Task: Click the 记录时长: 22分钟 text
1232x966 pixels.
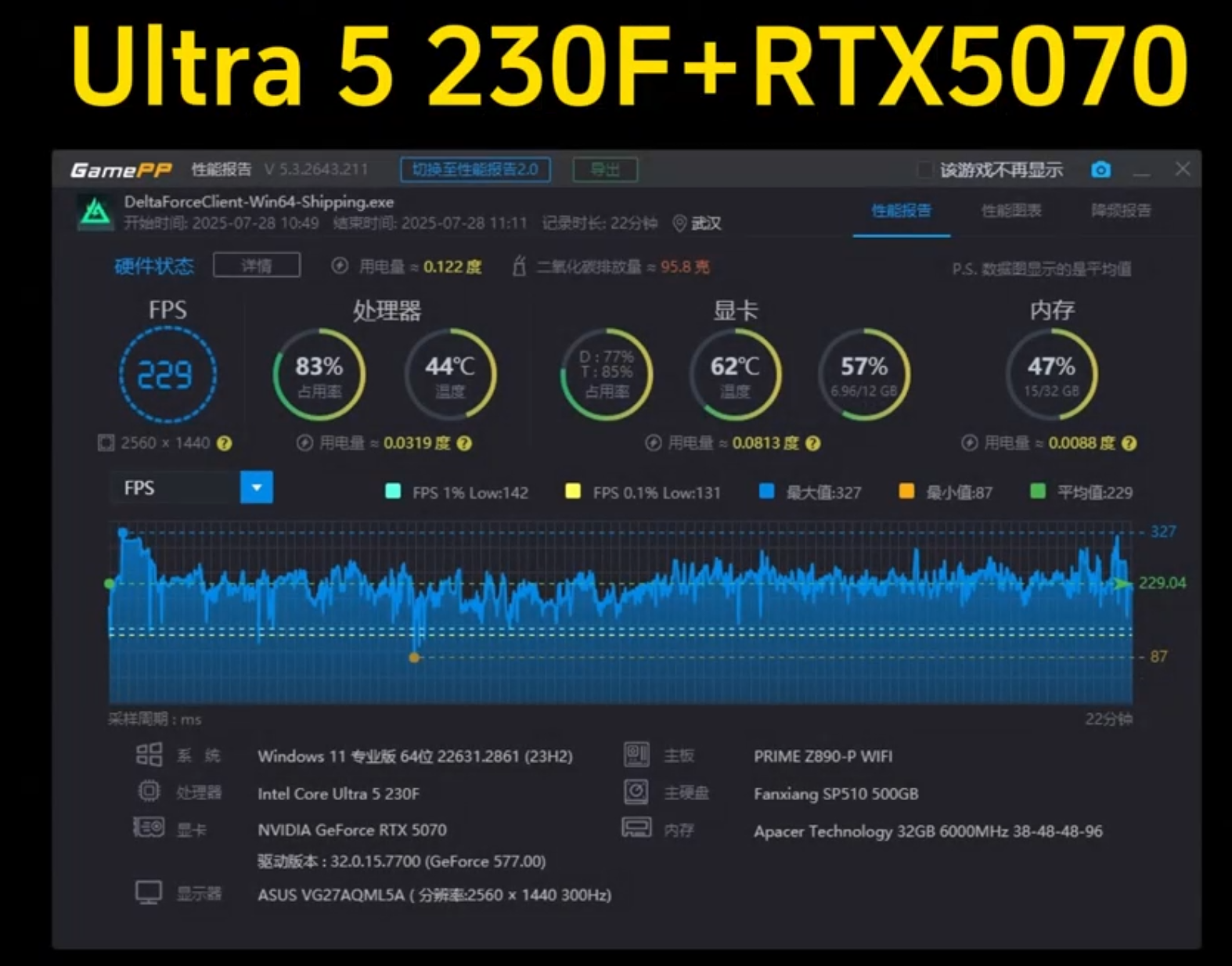Action: click(x=600, y=223)
